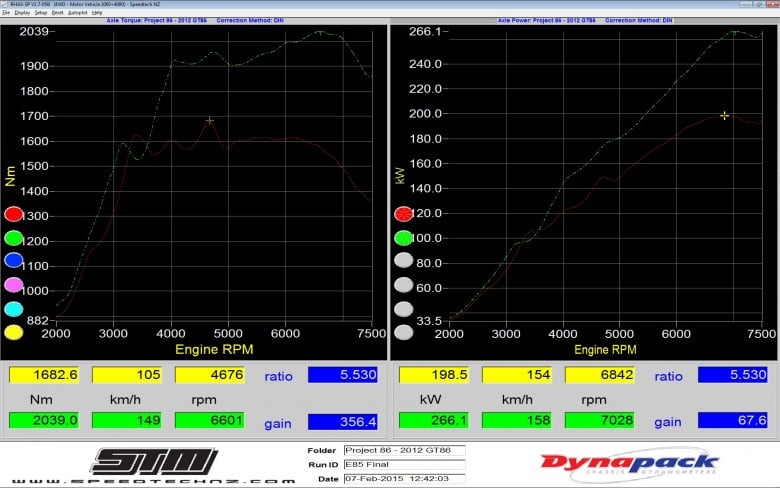Click the Nm axis label on torque graph

pyautogui.click(x=10, y=176)
